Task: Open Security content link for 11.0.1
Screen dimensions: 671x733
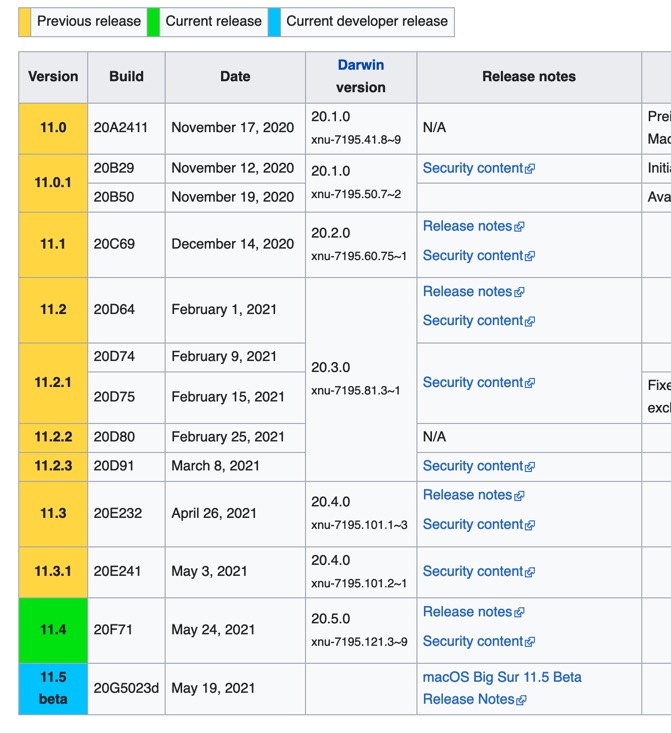Action: [x=478, y=168]
